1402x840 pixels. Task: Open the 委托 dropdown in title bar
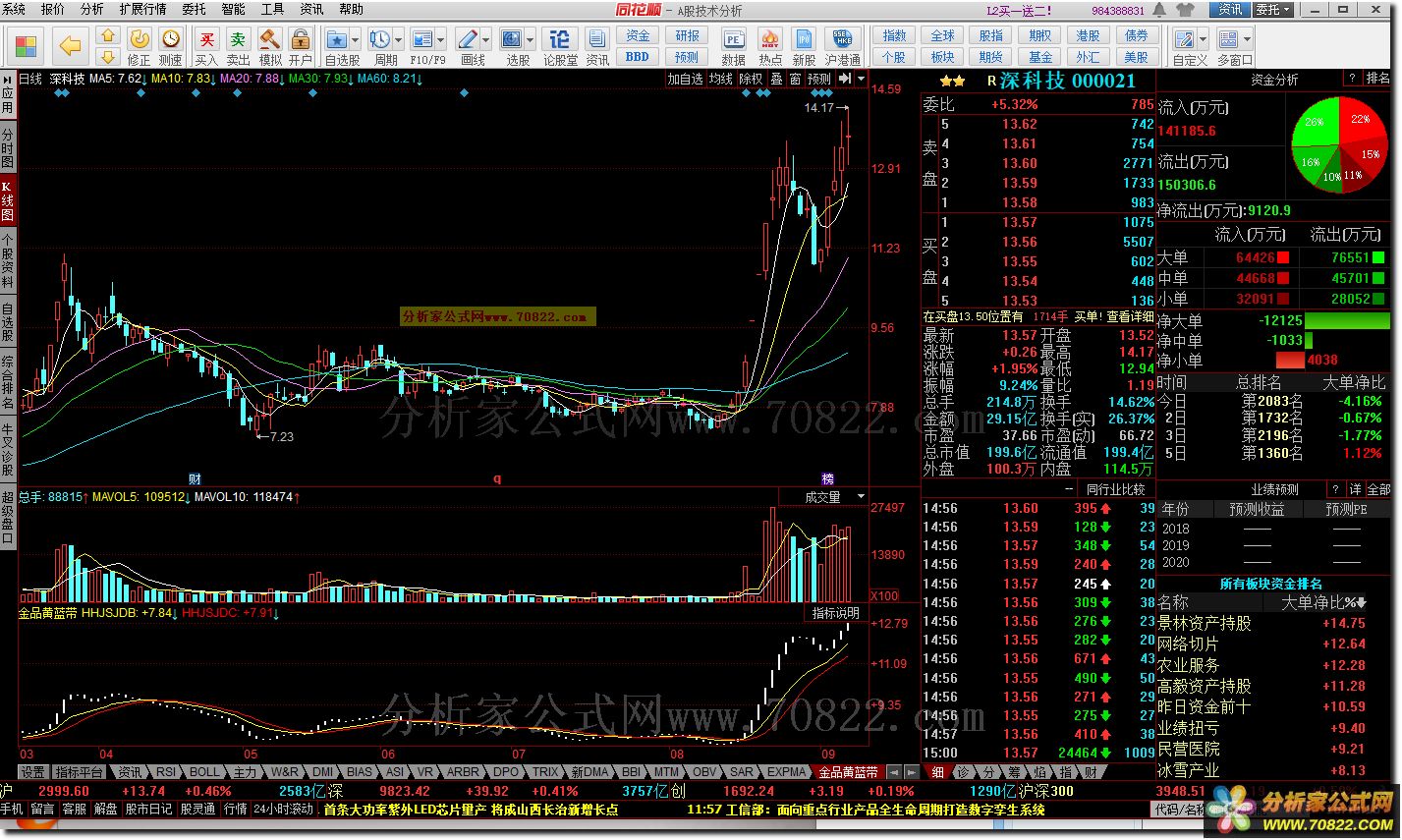1273,10
